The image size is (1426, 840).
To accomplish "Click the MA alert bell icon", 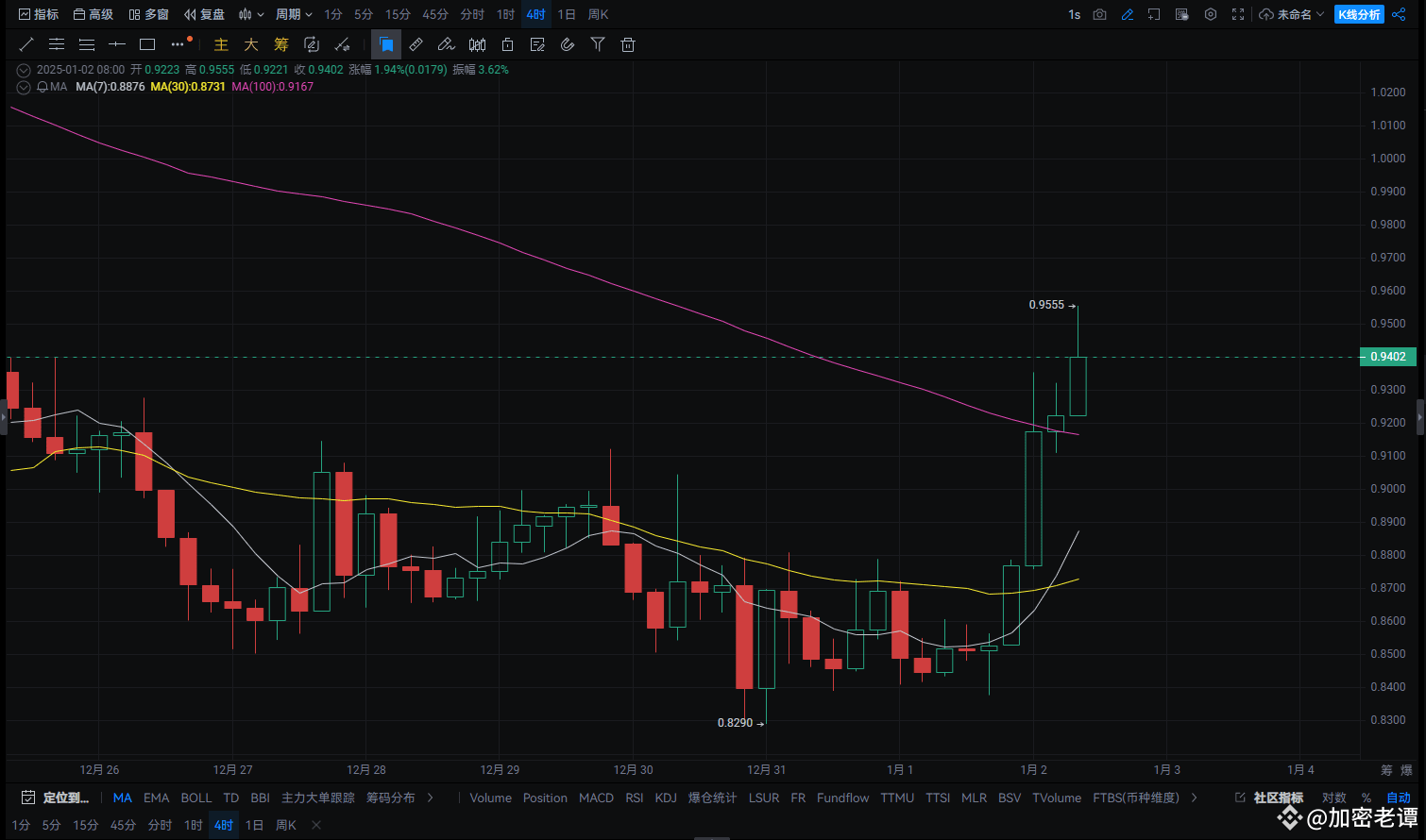I will (x=42, y=87).
